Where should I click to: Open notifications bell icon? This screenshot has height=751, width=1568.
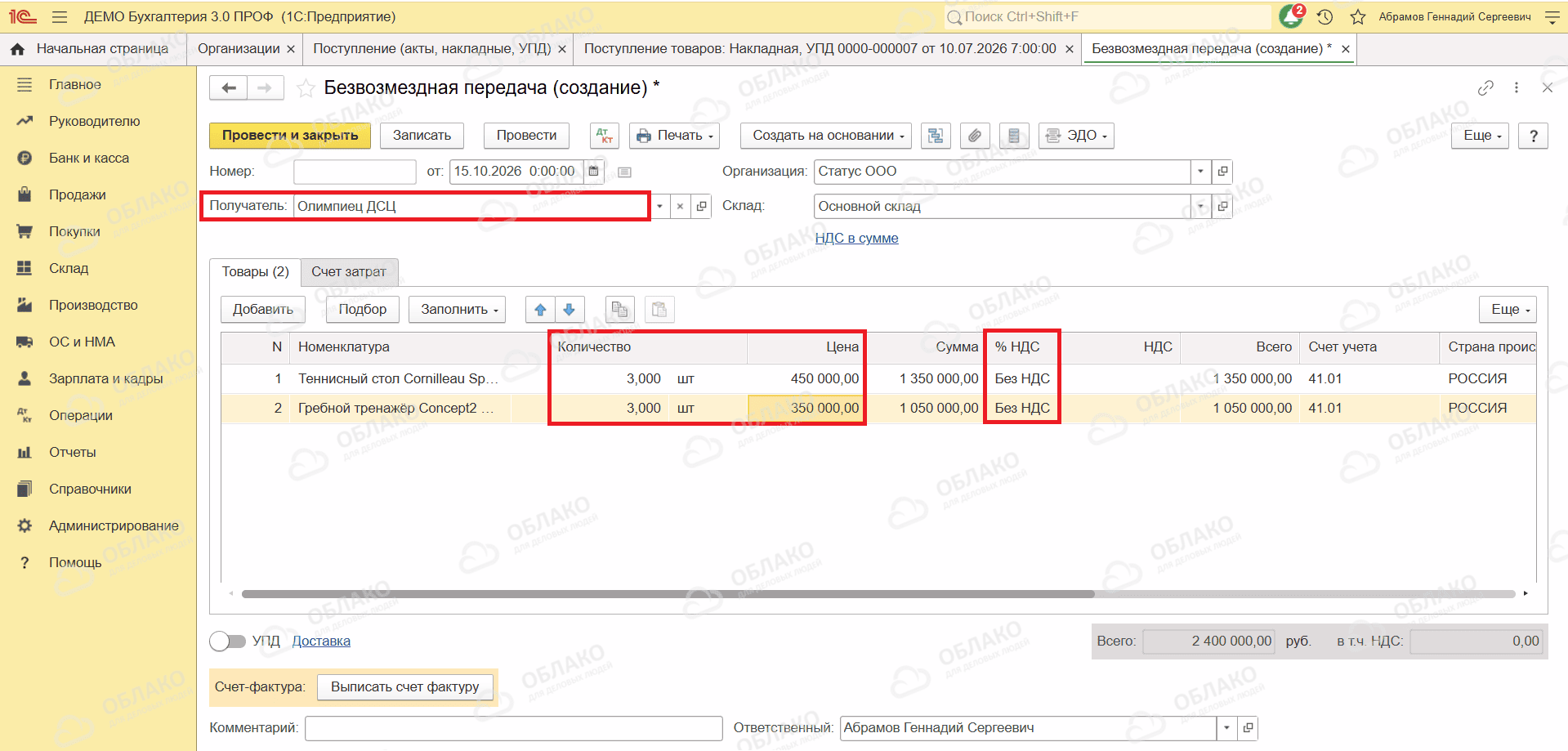click(1292, 16)
